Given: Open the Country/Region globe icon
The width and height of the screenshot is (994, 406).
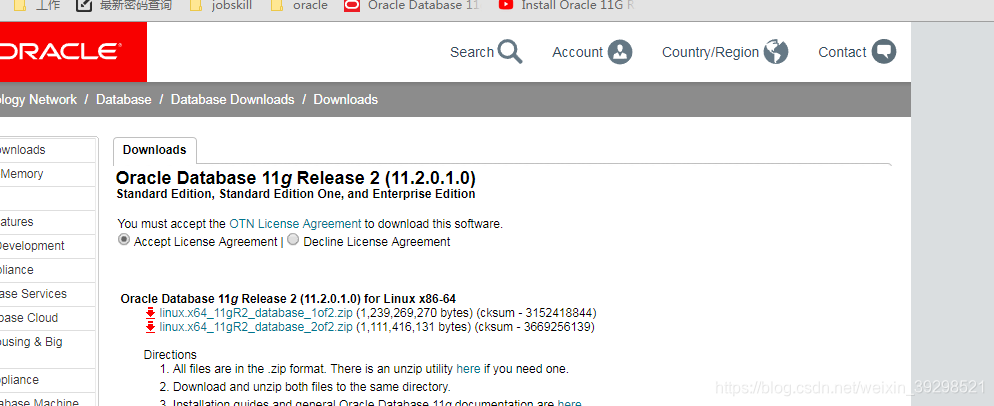Looking at the screenshot, I should point(776,52).
